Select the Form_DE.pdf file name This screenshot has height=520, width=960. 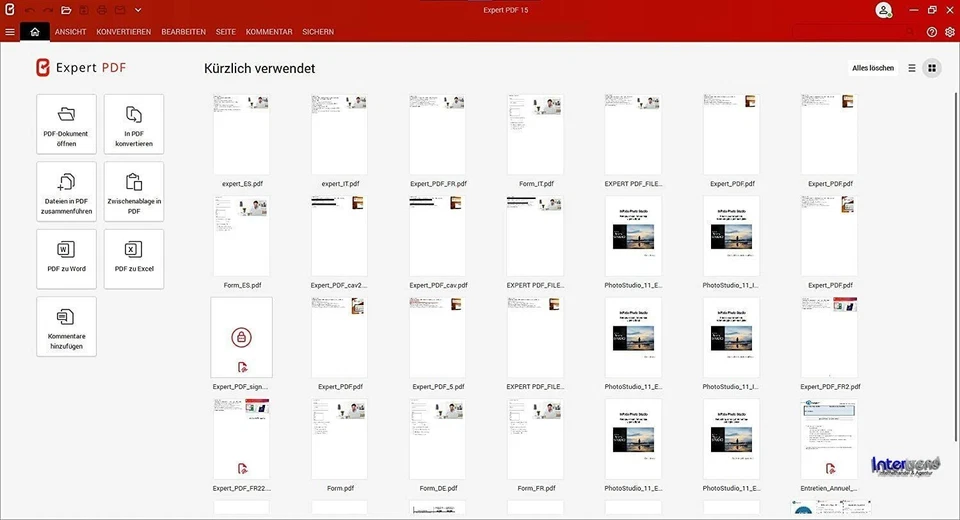pyautogui.click(x=438, y=488)
